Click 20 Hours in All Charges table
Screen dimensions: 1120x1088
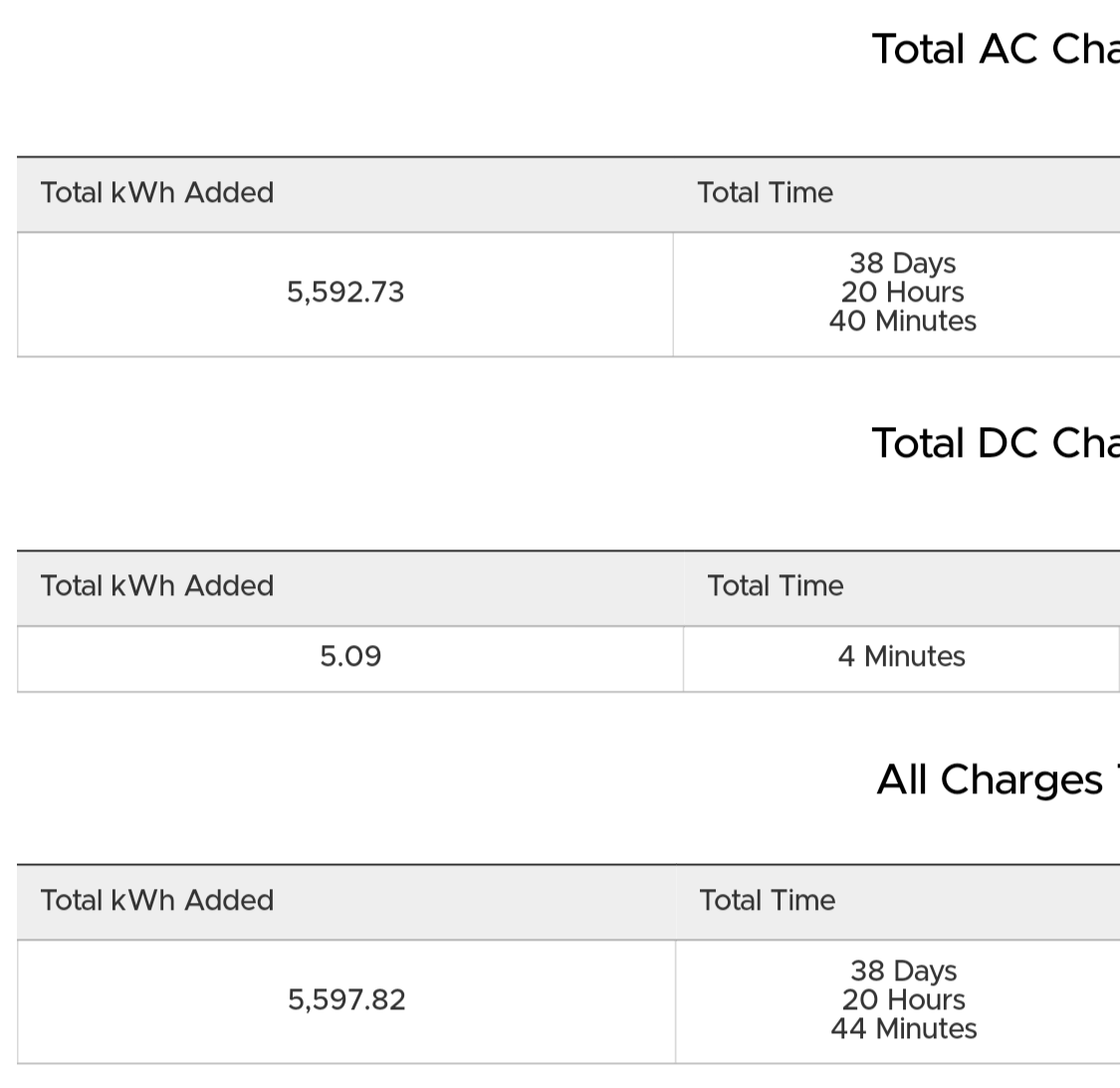[904, 1000]
